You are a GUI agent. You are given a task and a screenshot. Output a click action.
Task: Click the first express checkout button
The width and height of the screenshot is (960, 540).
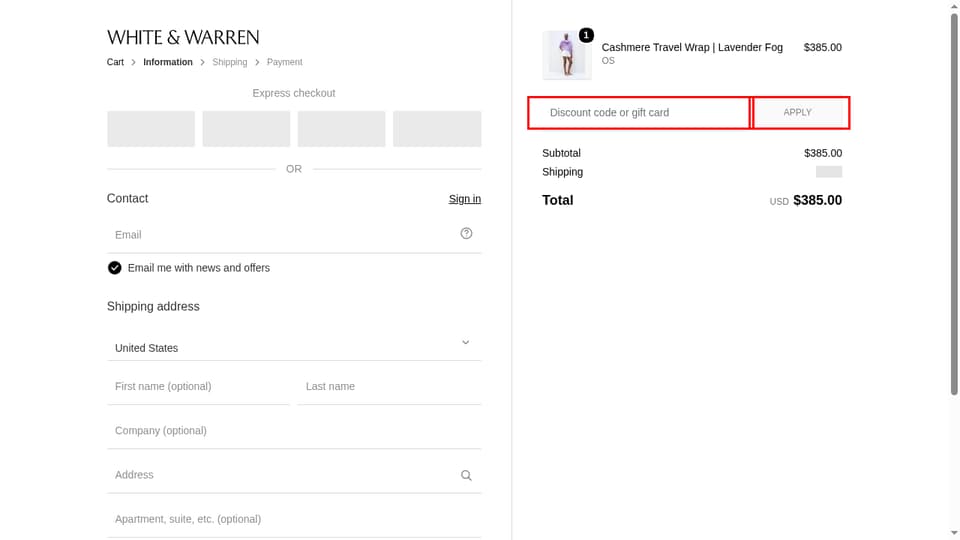pyautogui.click(x=151, y=129)
